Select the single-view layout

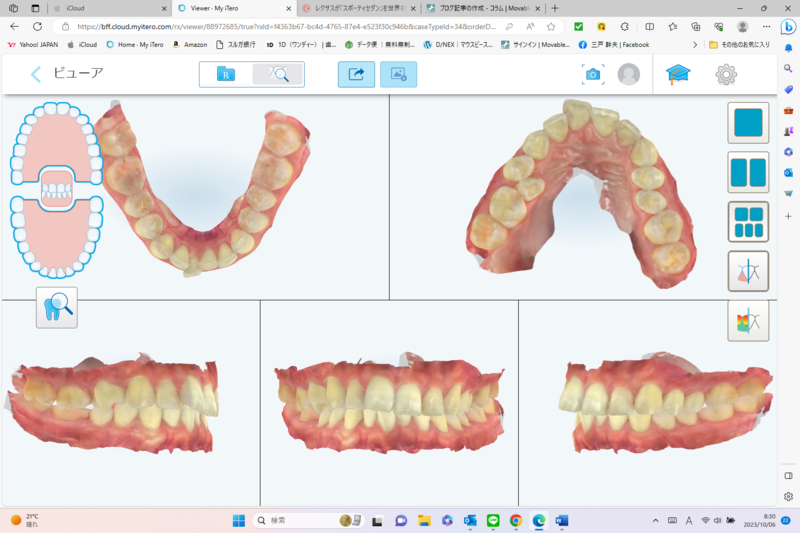click(x=748, y=123)
